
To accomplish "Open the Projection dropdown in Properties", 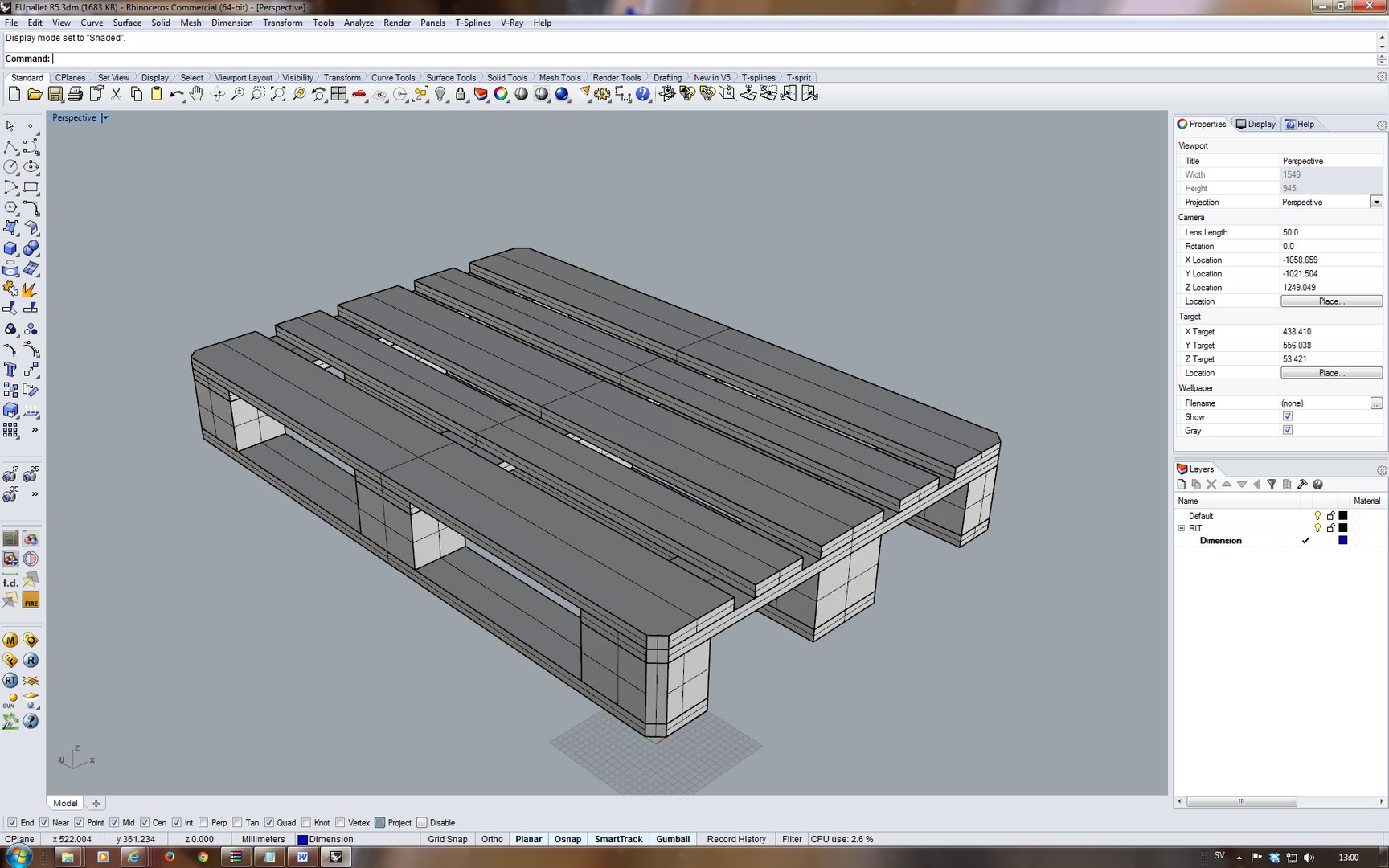I will tap(1376, 202).
